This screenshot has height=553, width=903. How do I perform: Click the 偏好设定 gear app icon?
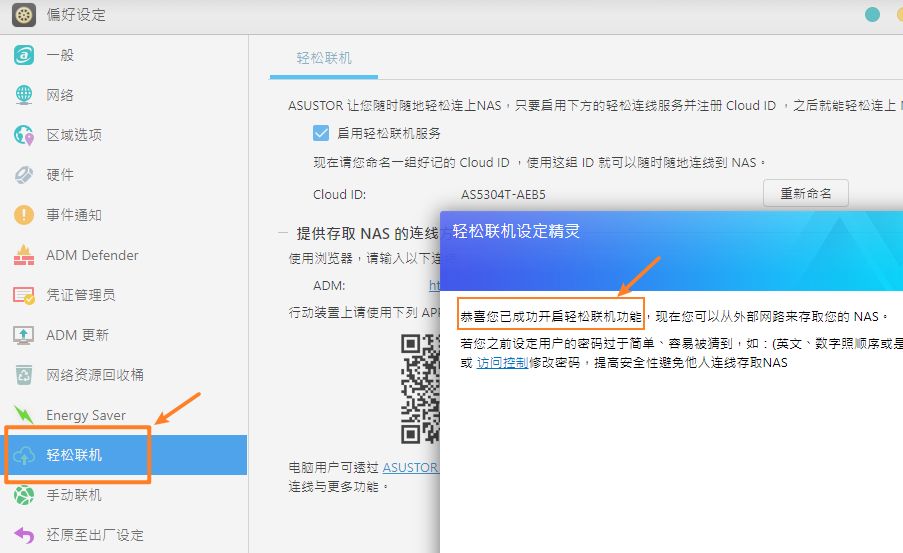tap(24, 15)
